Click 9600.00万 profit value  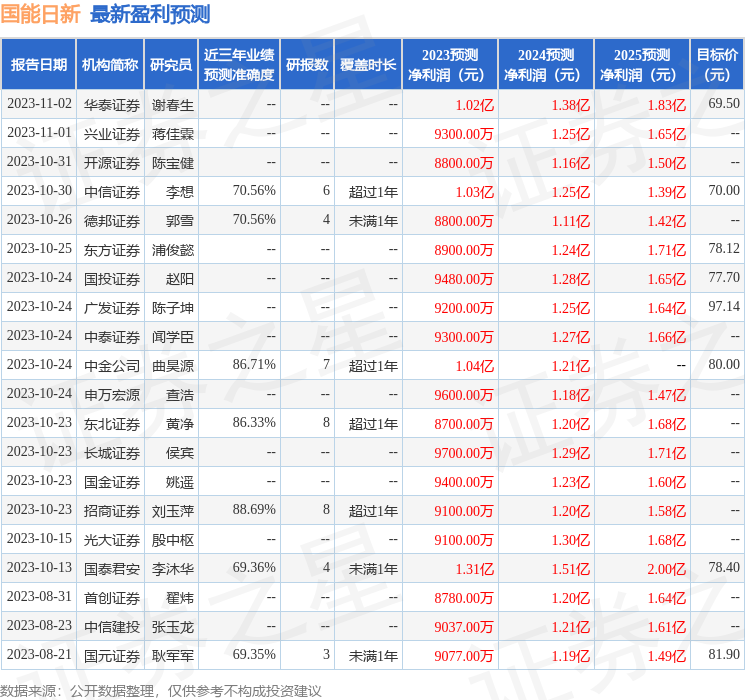click(x=464, y=395)
